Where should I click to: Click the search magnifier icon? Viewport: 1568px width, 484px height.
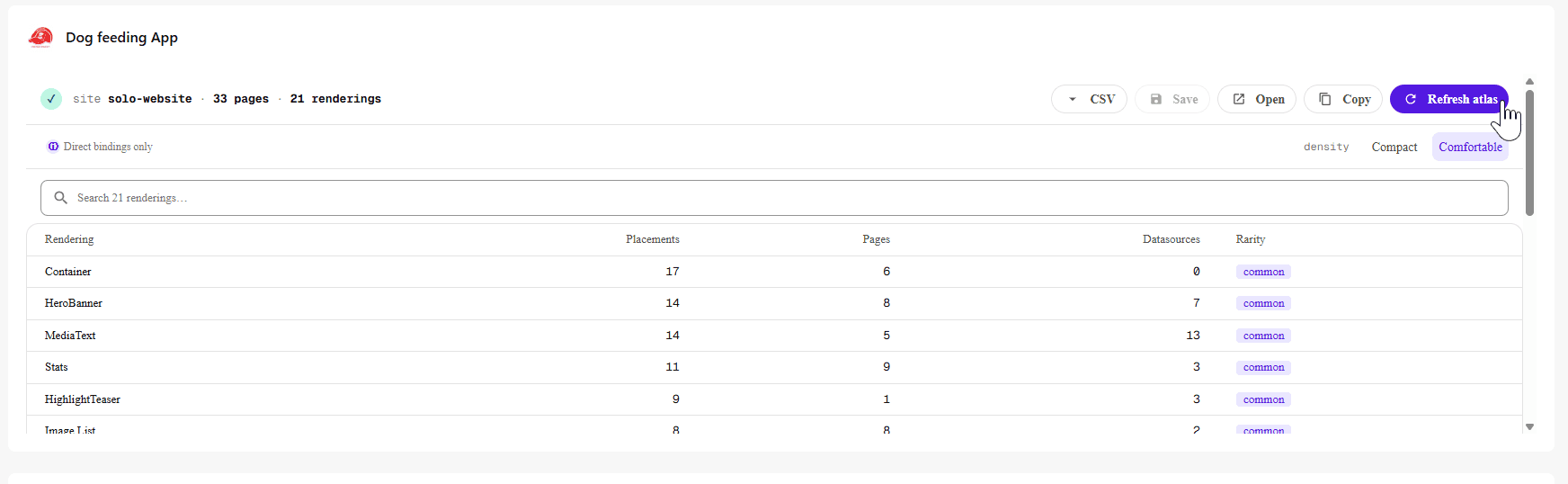tap(60, 198)
